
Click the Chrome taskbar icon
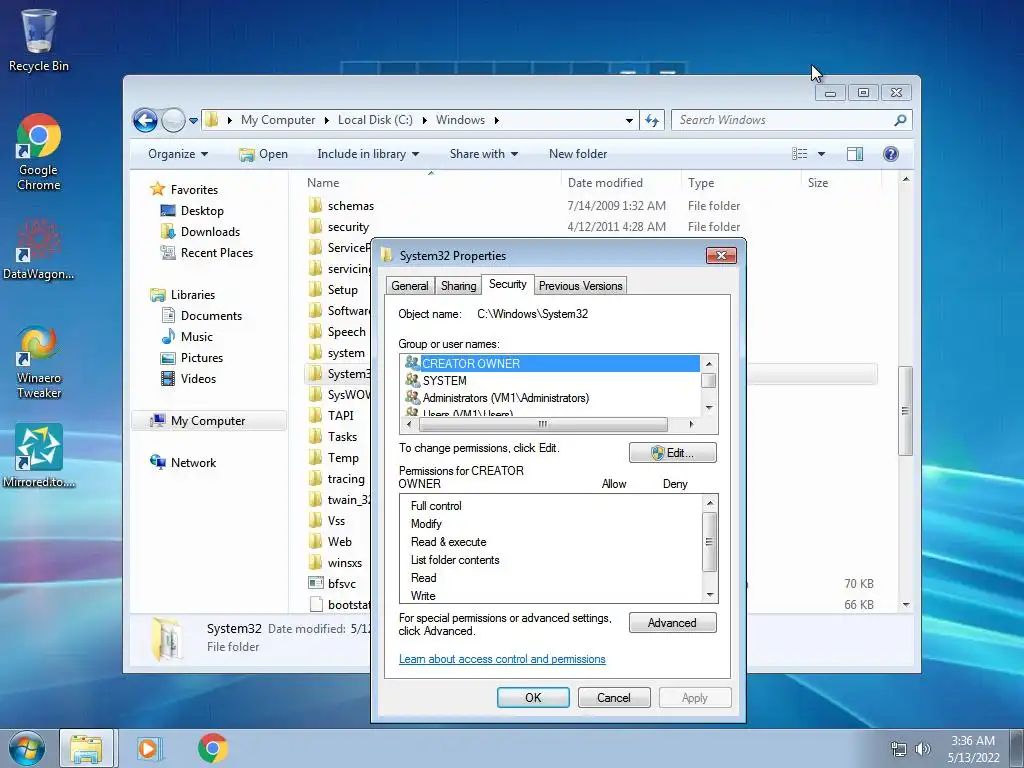213,748
